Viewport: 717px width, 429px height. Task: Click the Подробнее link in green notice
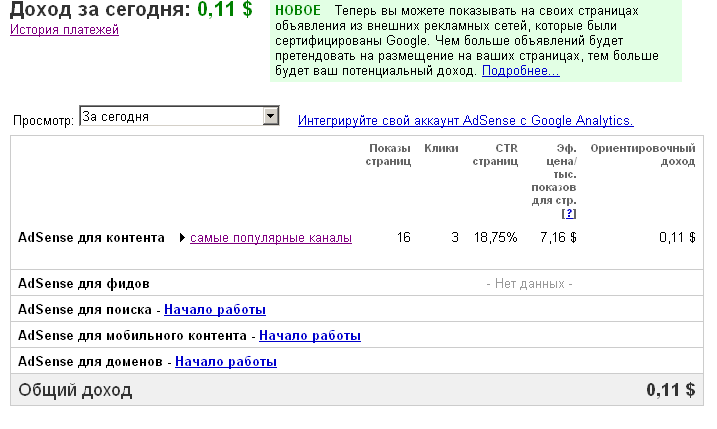click(520, 71)
